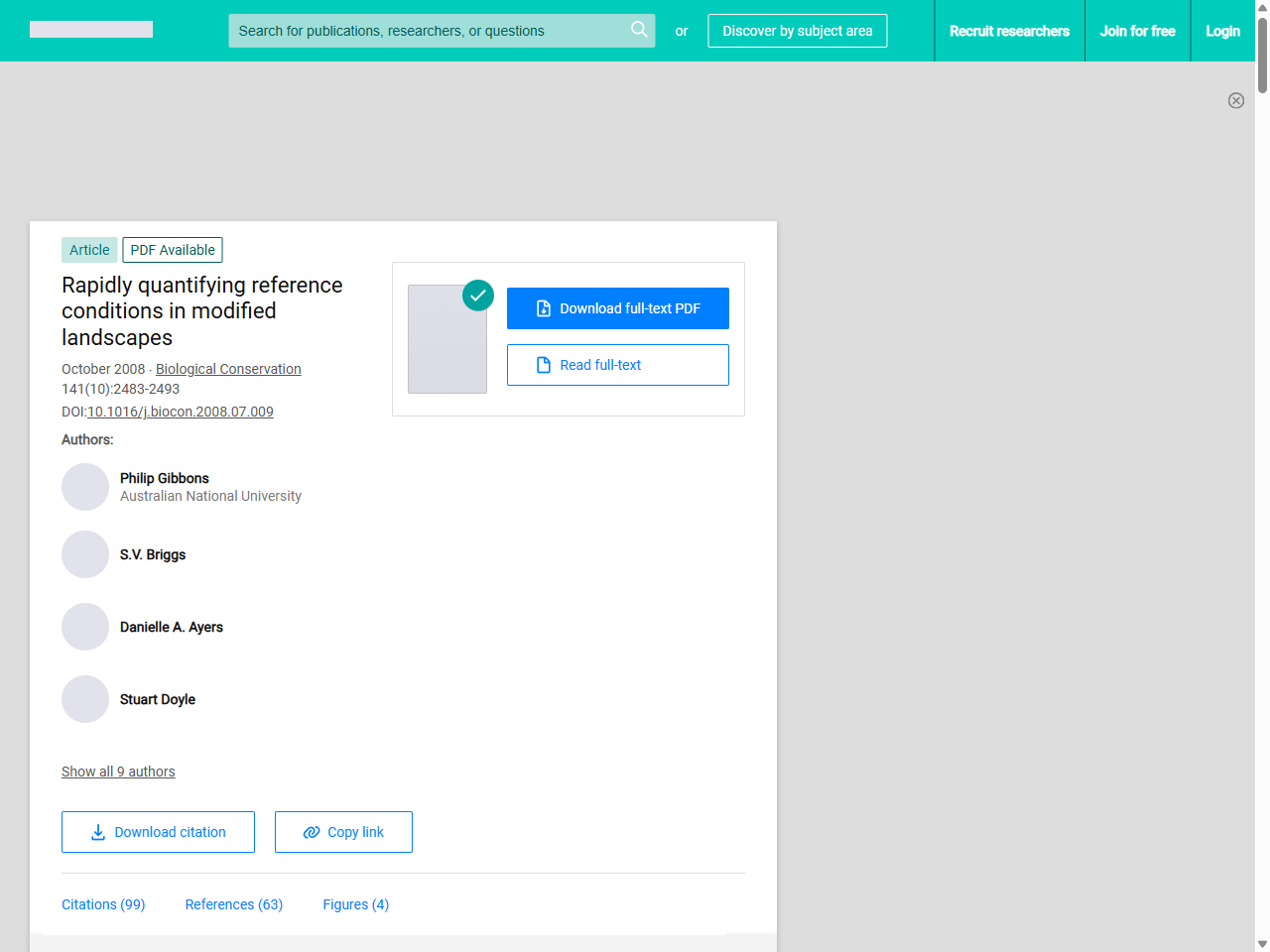Screen dimensions: 1270x952
Task: Switch to the Figures (4) tab
Action: pos(355,904)
